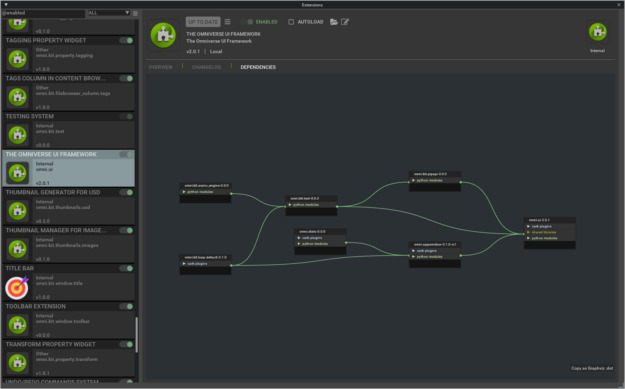This screenshot has height=389, width=625.
Task: Check the Autoload checkbox
Action: (x=291, y=22)
